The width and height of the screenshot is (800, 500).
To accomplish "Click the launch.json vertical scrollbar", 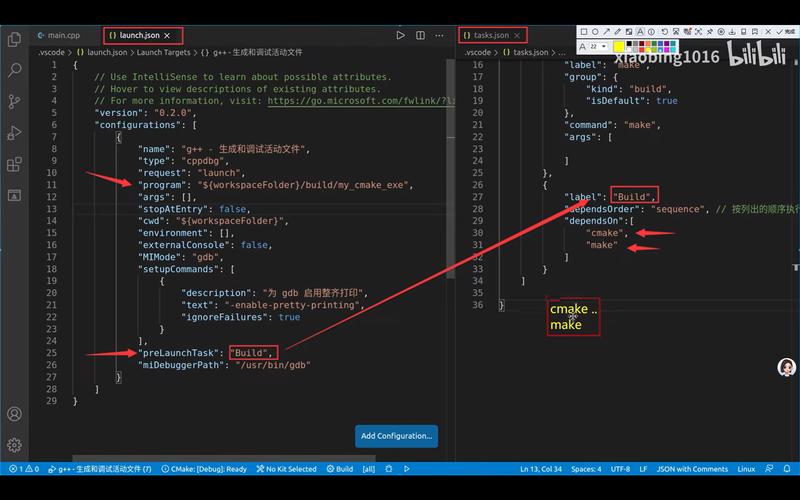I will point(451,168).
